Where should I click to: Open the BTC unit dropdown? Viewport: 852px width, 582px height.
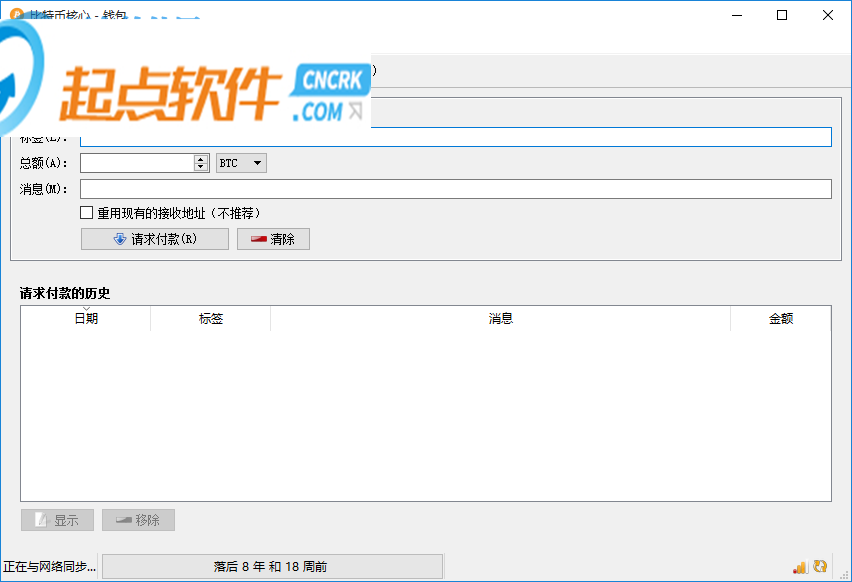coord(241,163)
